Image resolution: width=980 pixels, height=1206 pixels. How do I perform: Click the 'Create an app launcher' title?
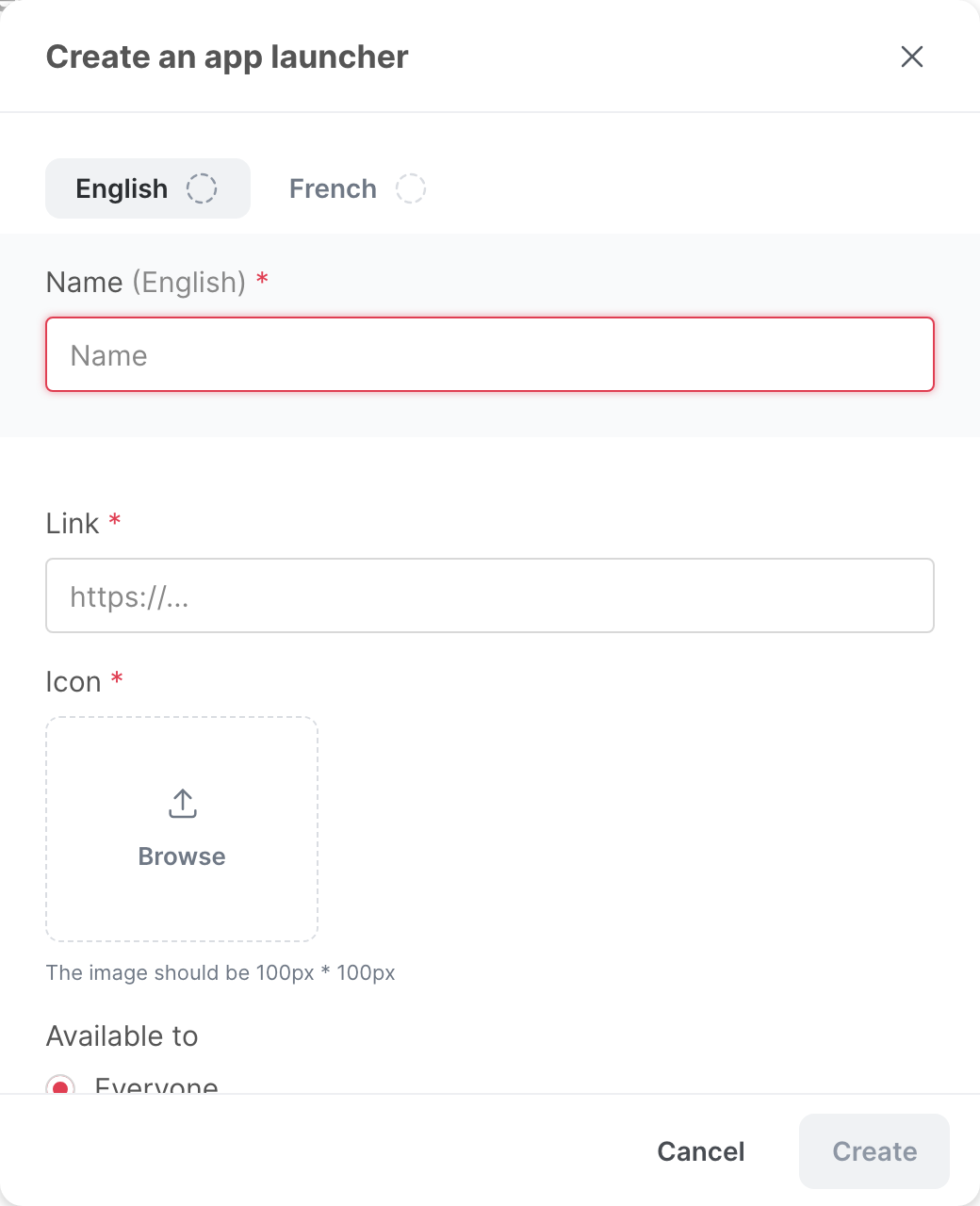point(227,57)
